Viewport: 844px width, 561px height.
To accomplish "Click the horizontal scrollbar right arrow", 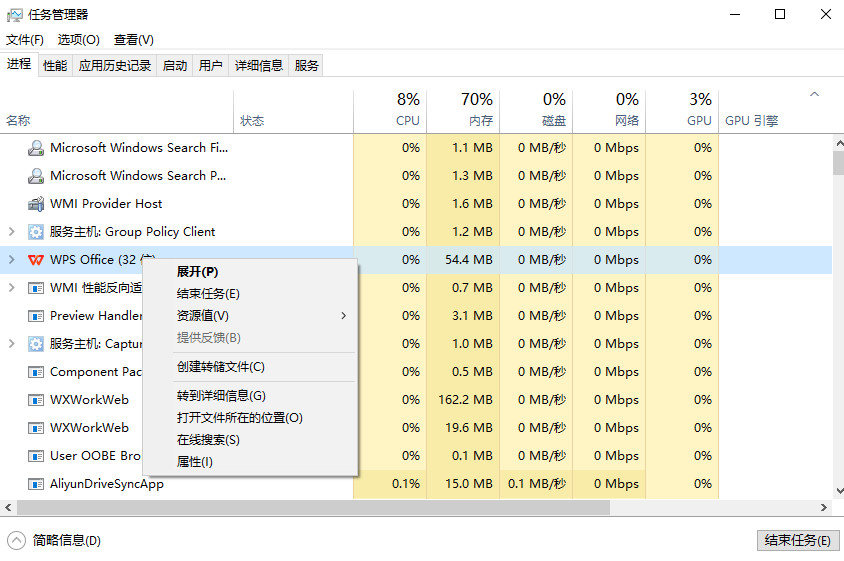I will coord(824,507).
